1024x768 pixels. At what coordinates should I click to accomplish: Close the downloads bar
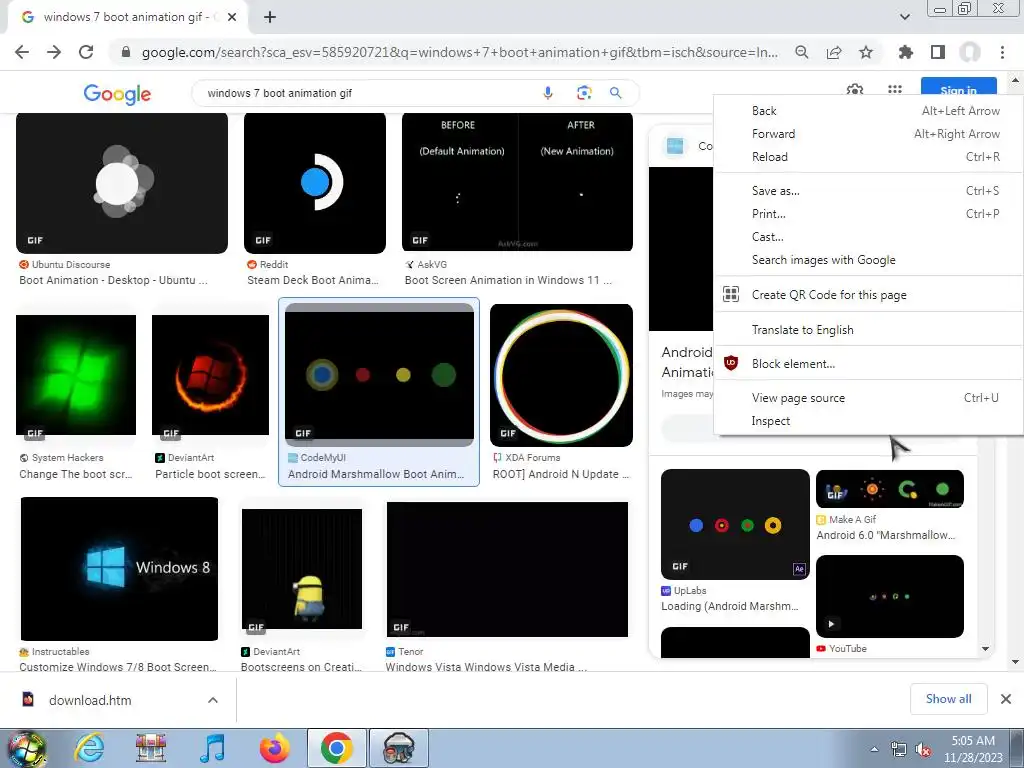coord(1006,699)
